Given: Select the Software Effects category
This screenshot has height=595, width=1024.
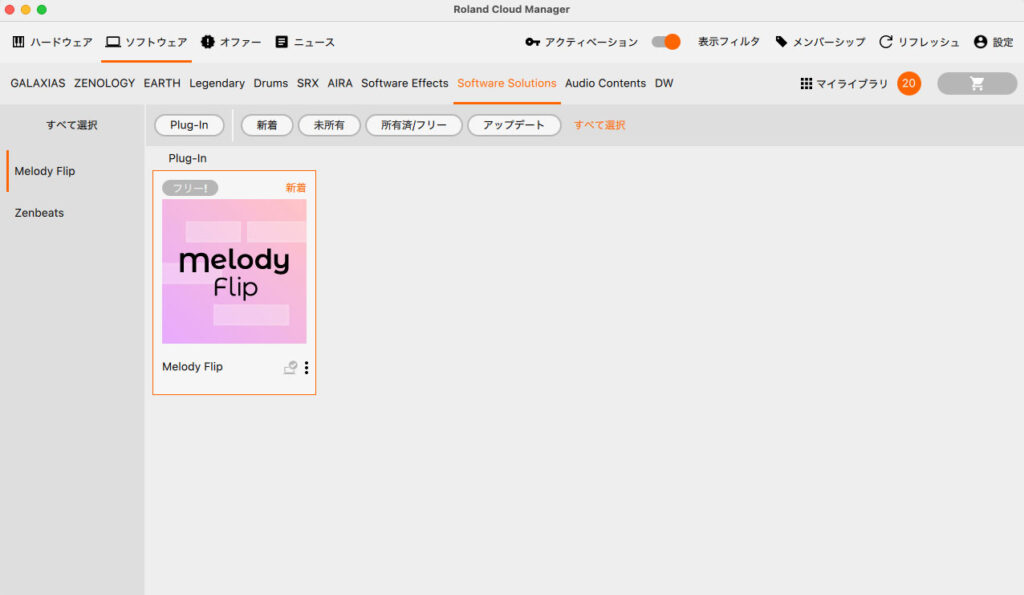Looking at the screenshot, I should (405, 84).
